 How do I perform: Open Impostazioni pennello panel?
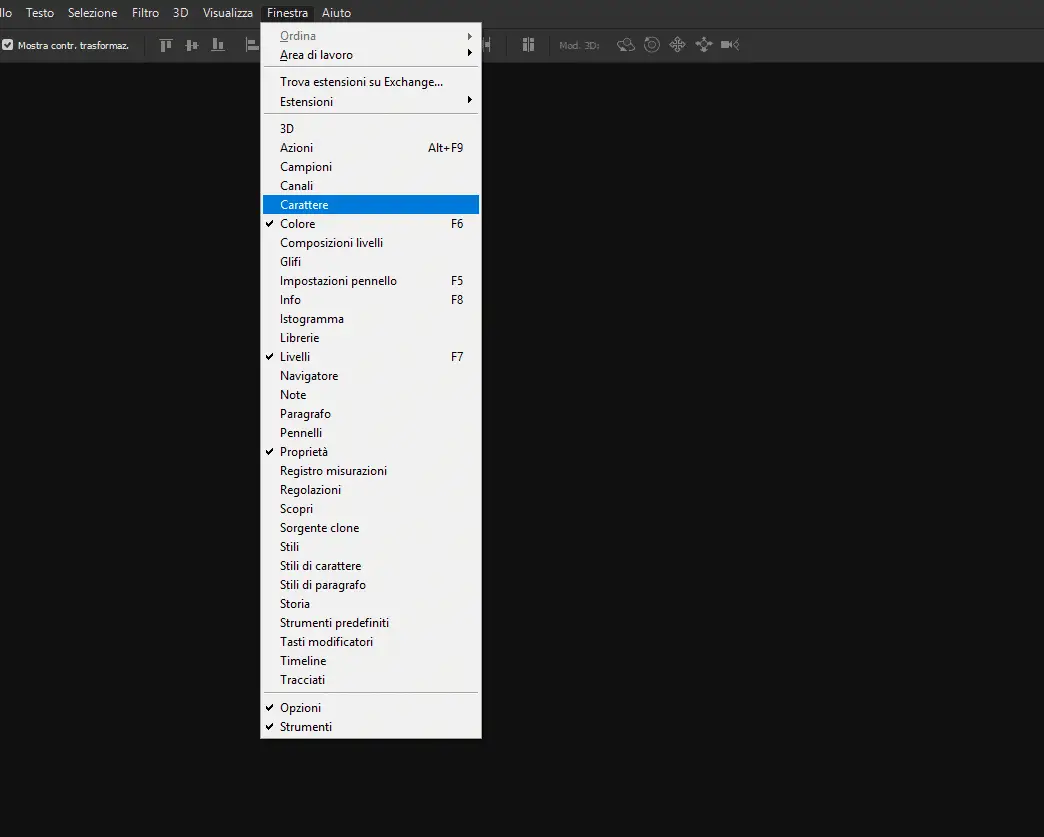[371, 281]
